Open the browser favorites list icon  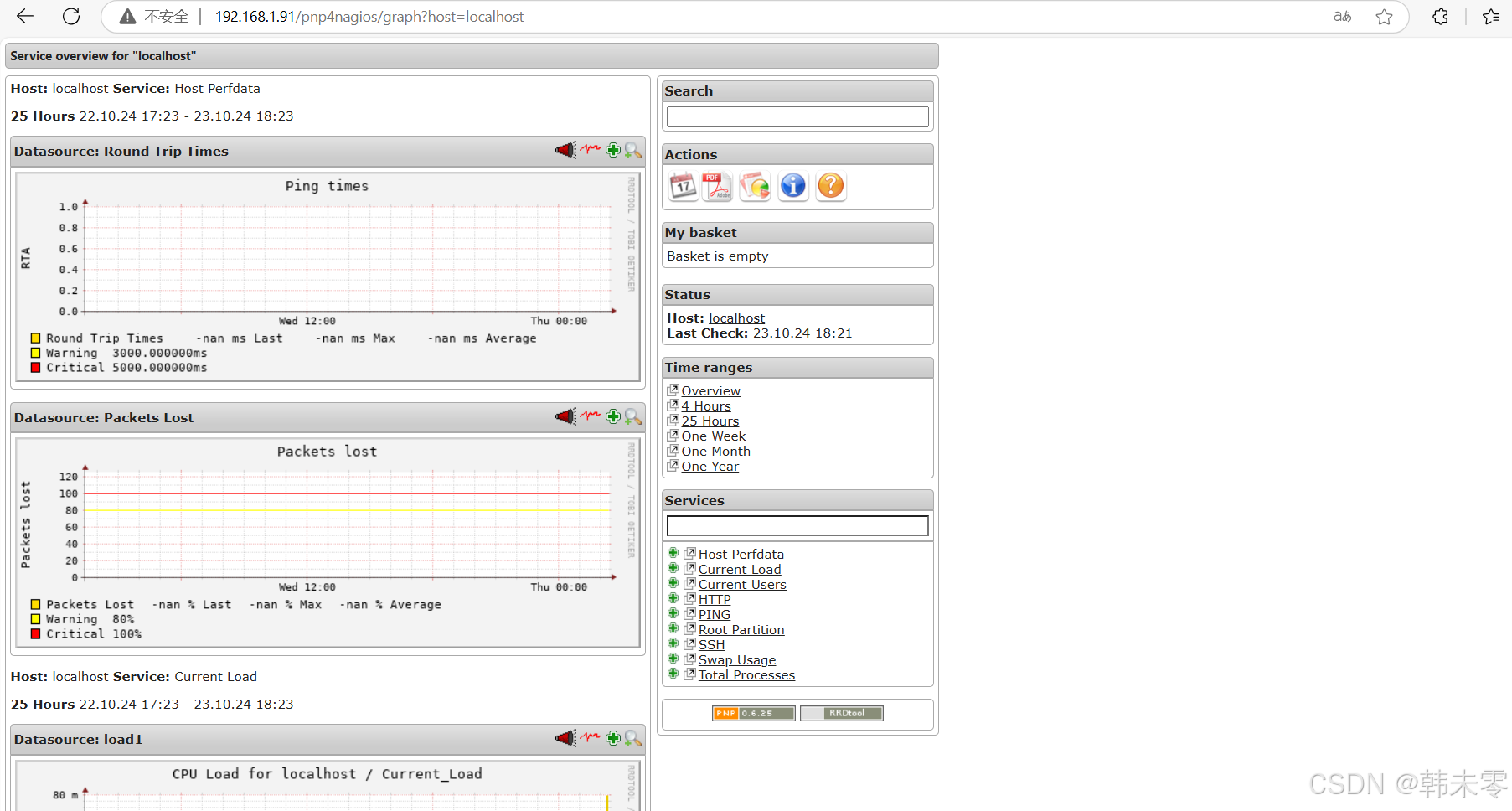pos(1491,16)
